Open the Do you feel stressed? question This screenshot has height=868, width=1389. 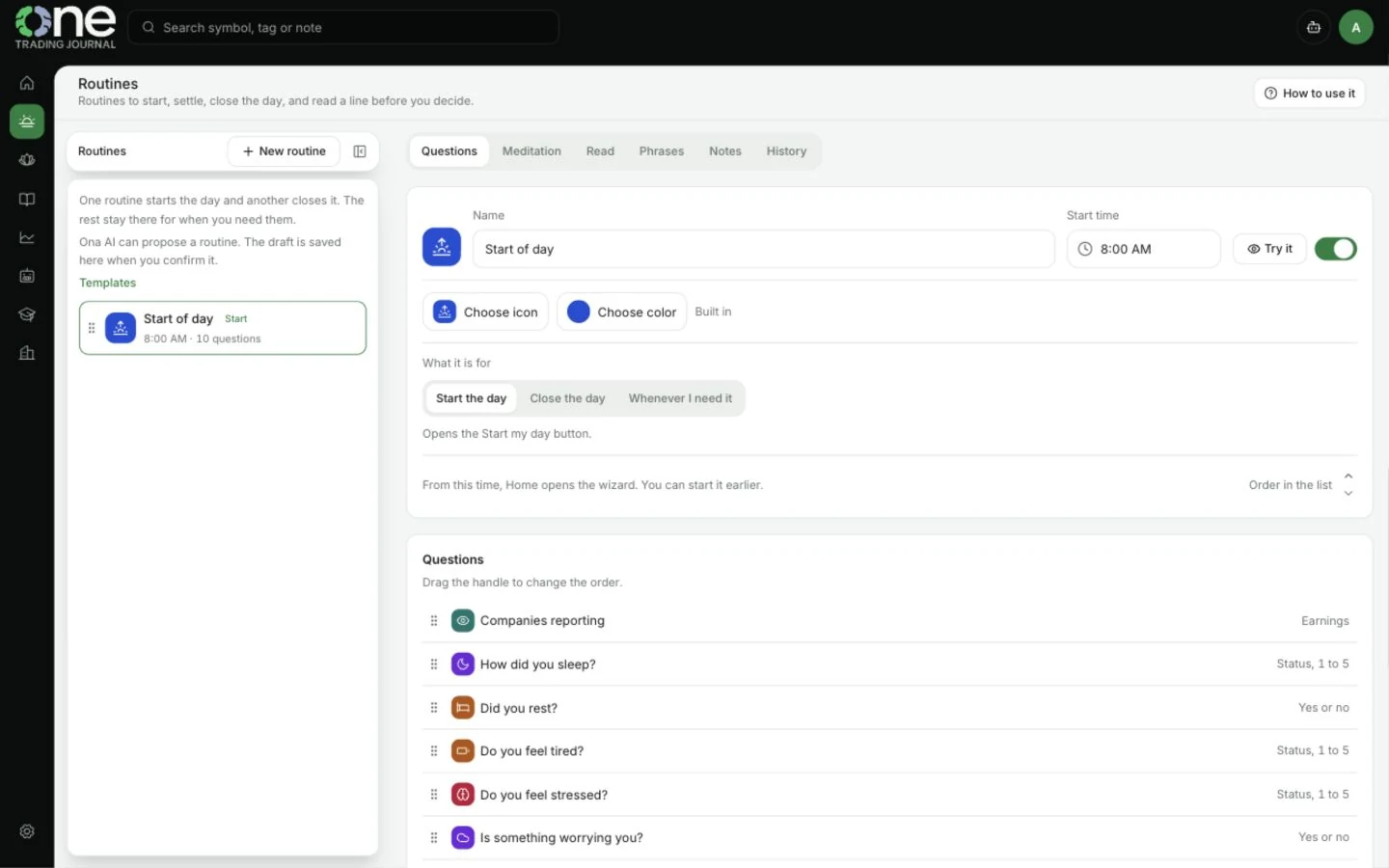[x=889, y=795]
